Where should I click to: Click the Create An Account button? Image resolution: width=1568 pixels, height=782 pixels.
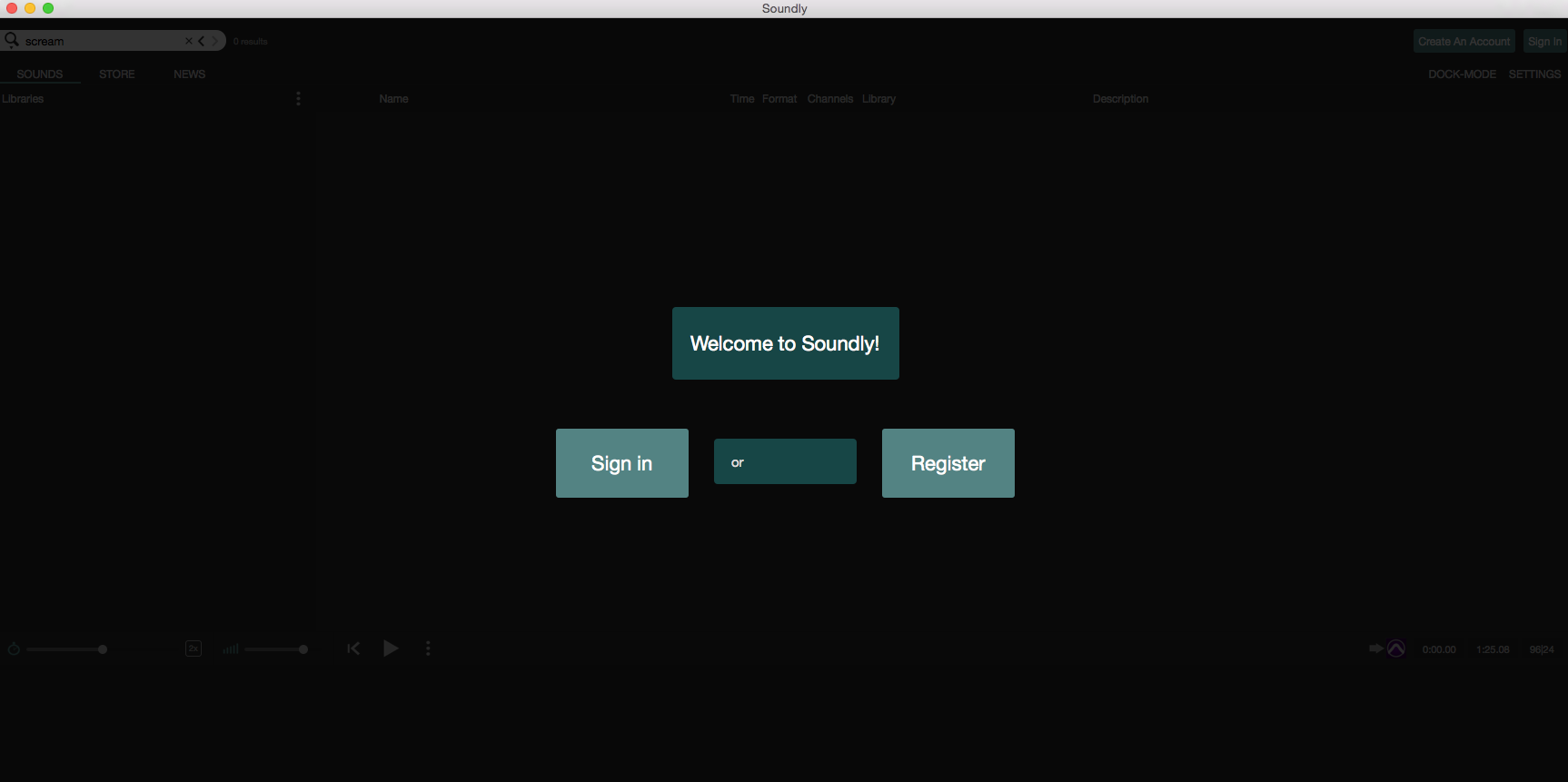[1464, 42]
